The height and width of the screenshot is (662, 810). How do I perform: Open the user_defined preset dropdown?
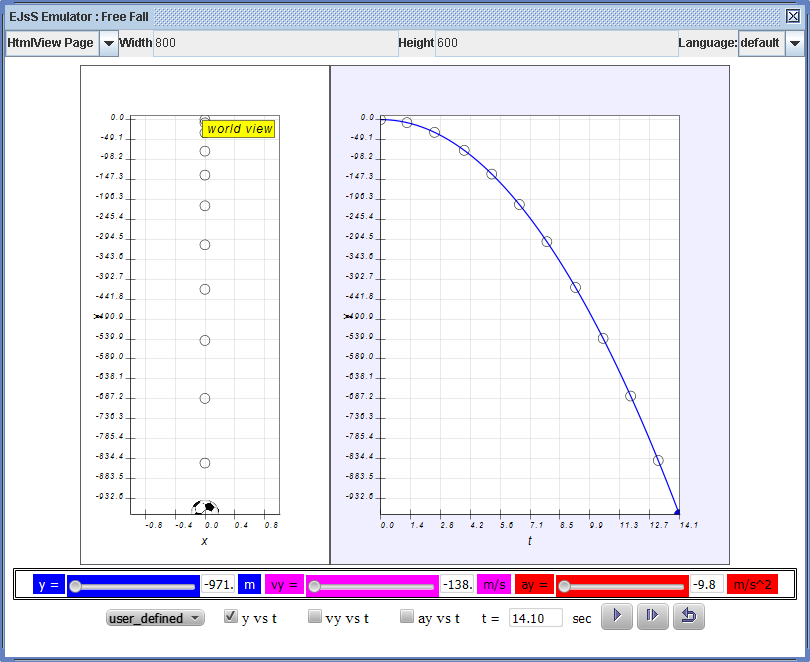pos(155,618)
